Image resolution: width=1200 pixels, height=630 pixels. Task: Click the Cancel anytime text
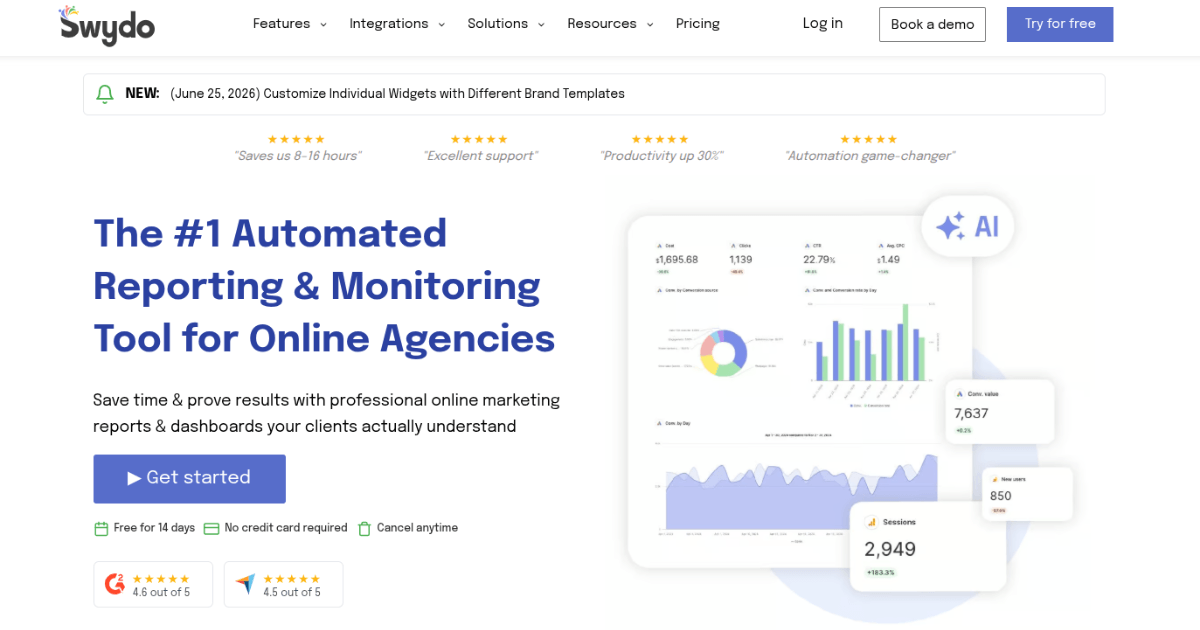point(417,528)
